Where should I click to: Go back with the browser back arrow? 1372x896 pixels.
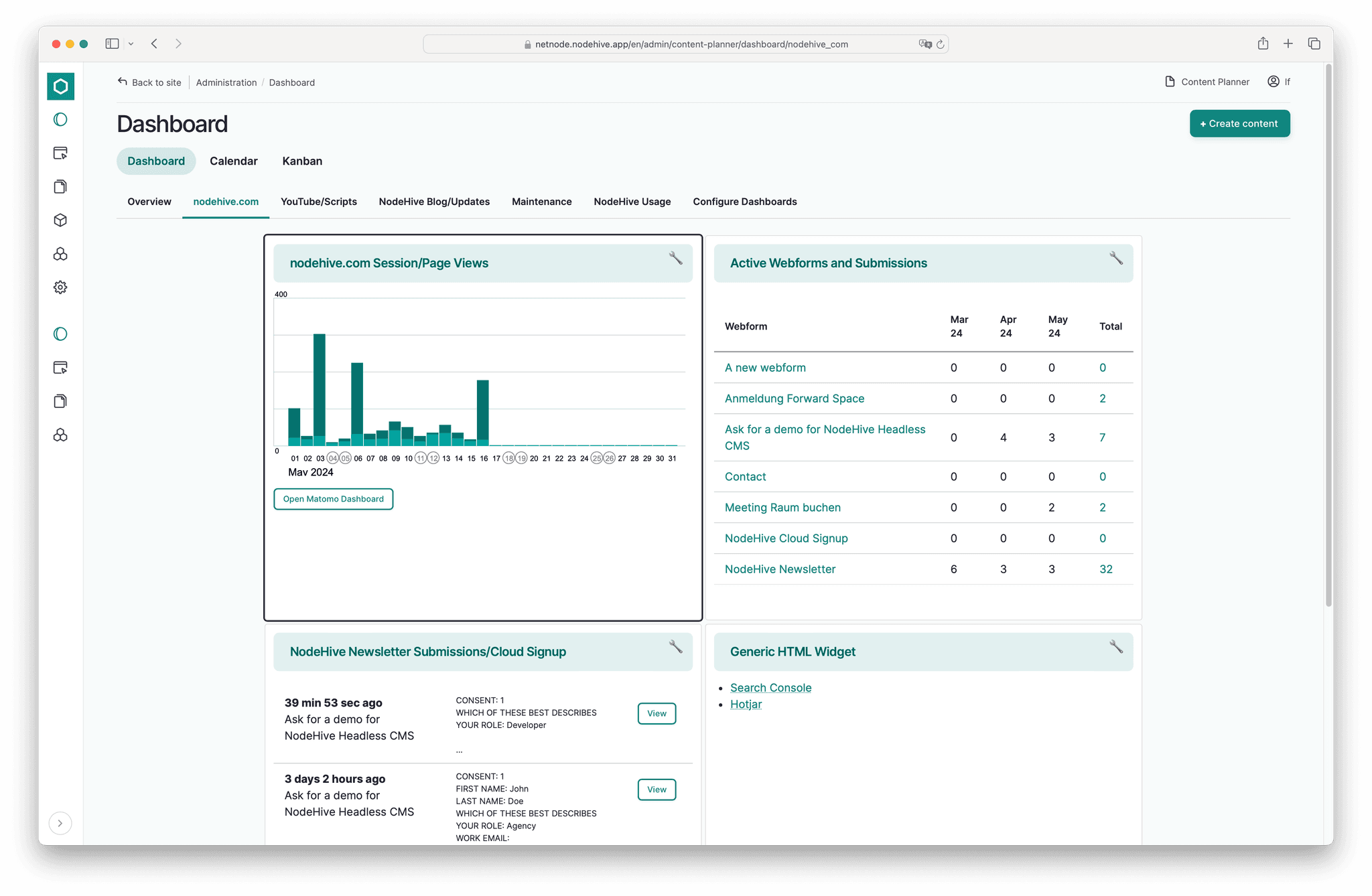(x=154, y=44)
